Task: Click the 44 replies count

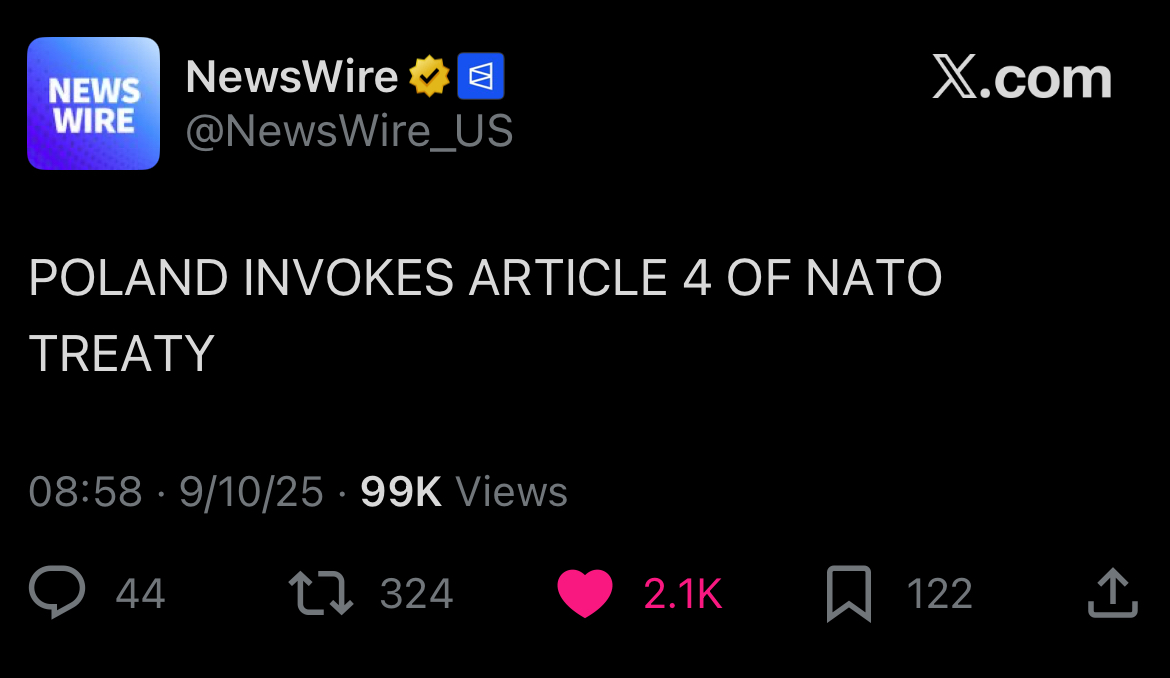Action: click(x=140, y=594)
